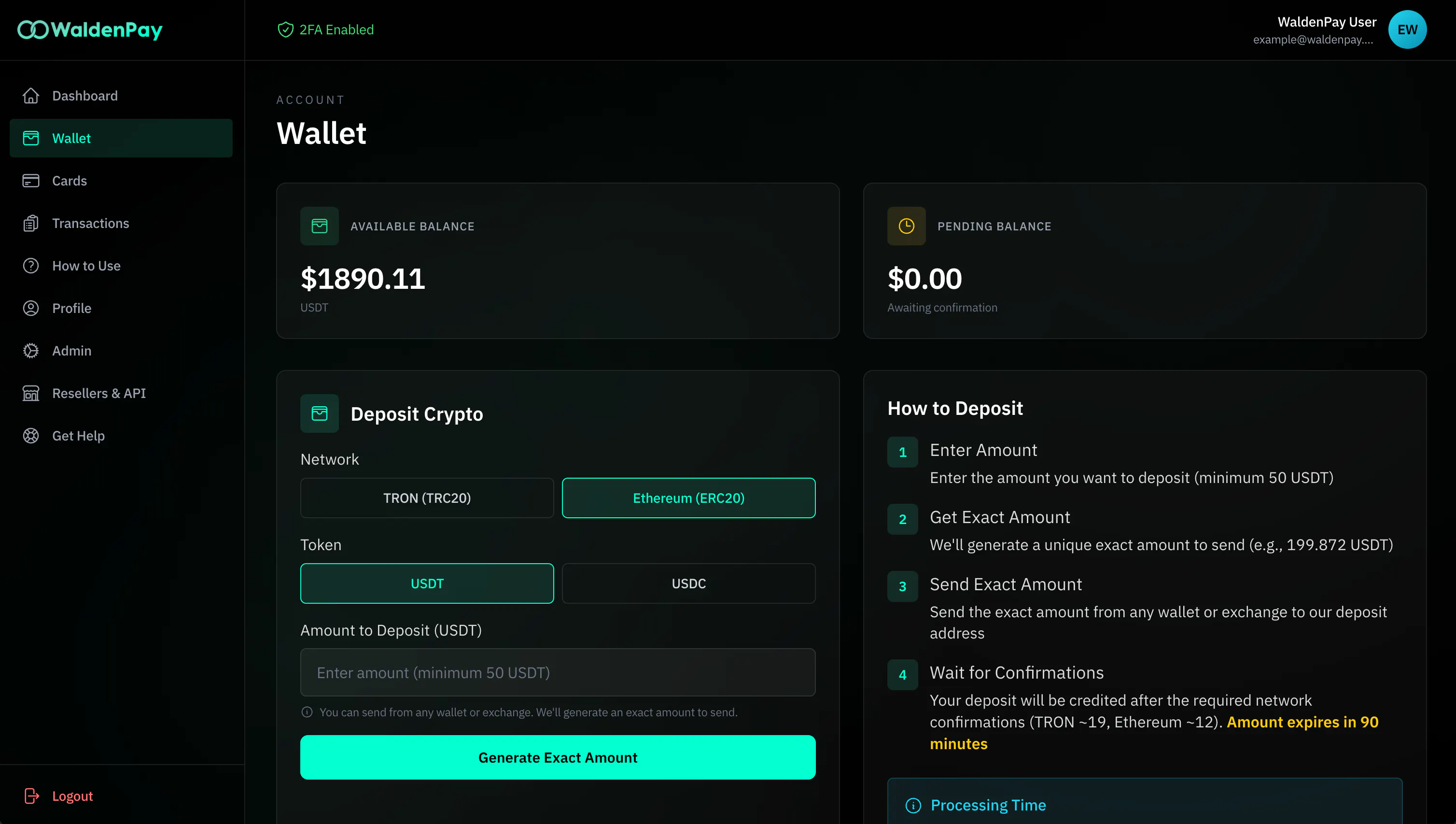Click the step number 4 badge
1456x824 pixels.
(902, 675)
